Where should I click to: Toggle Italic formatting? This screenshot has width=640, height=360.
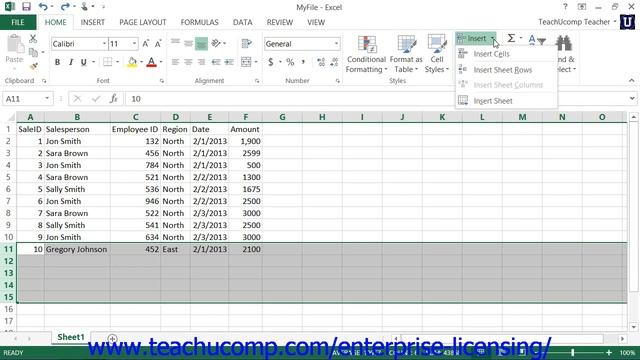tap(71, 62)
